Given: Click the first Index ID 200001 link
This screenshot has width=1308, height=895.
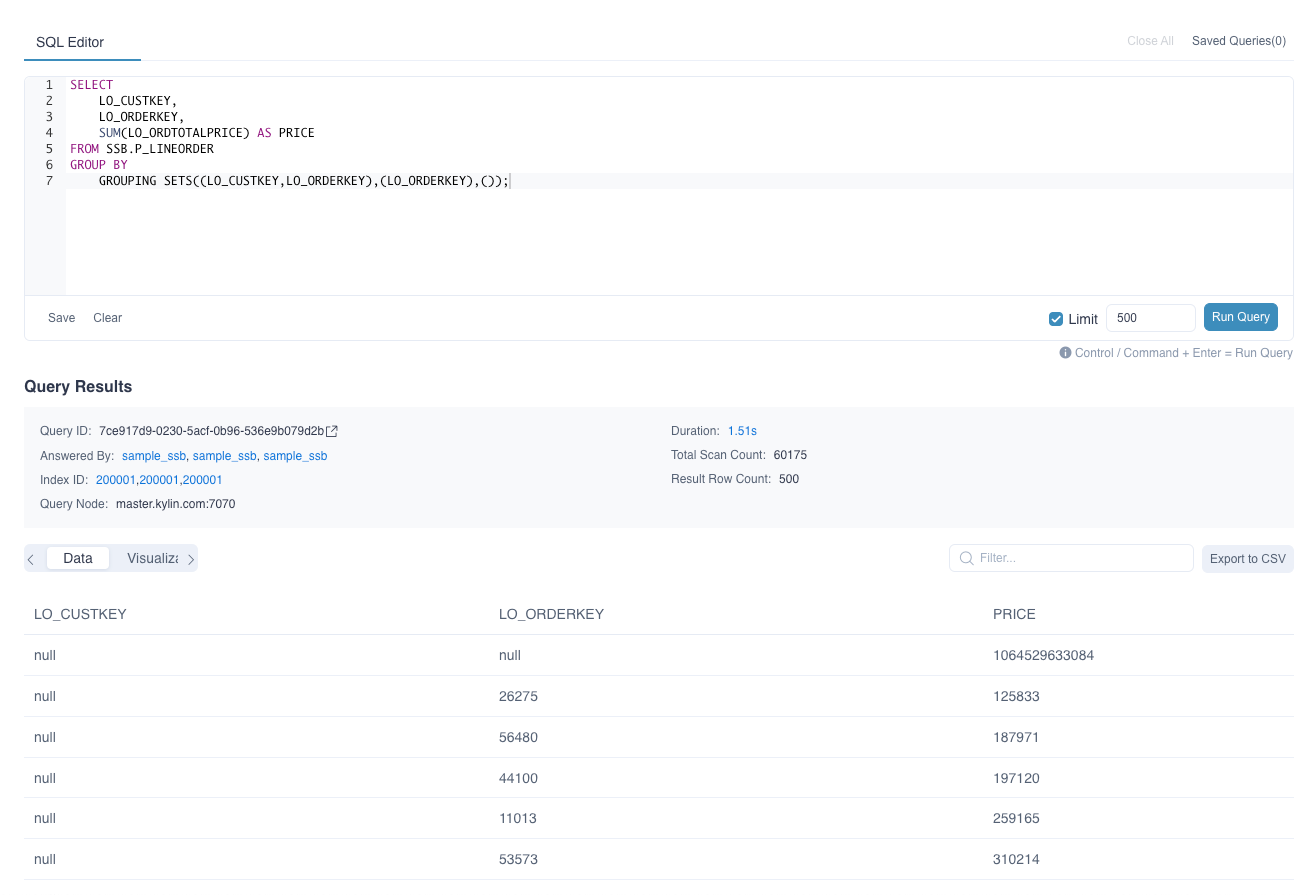Looking at the screenshot, I should pos(116,480).
